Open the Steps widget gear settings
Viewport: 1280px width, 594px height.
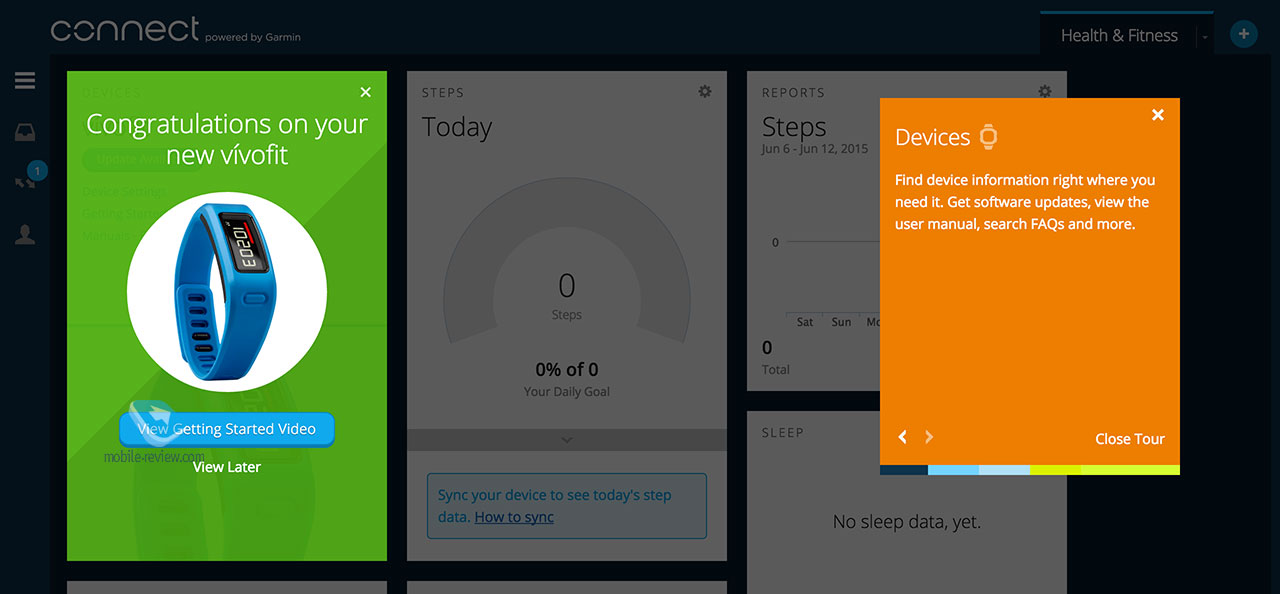705,92
